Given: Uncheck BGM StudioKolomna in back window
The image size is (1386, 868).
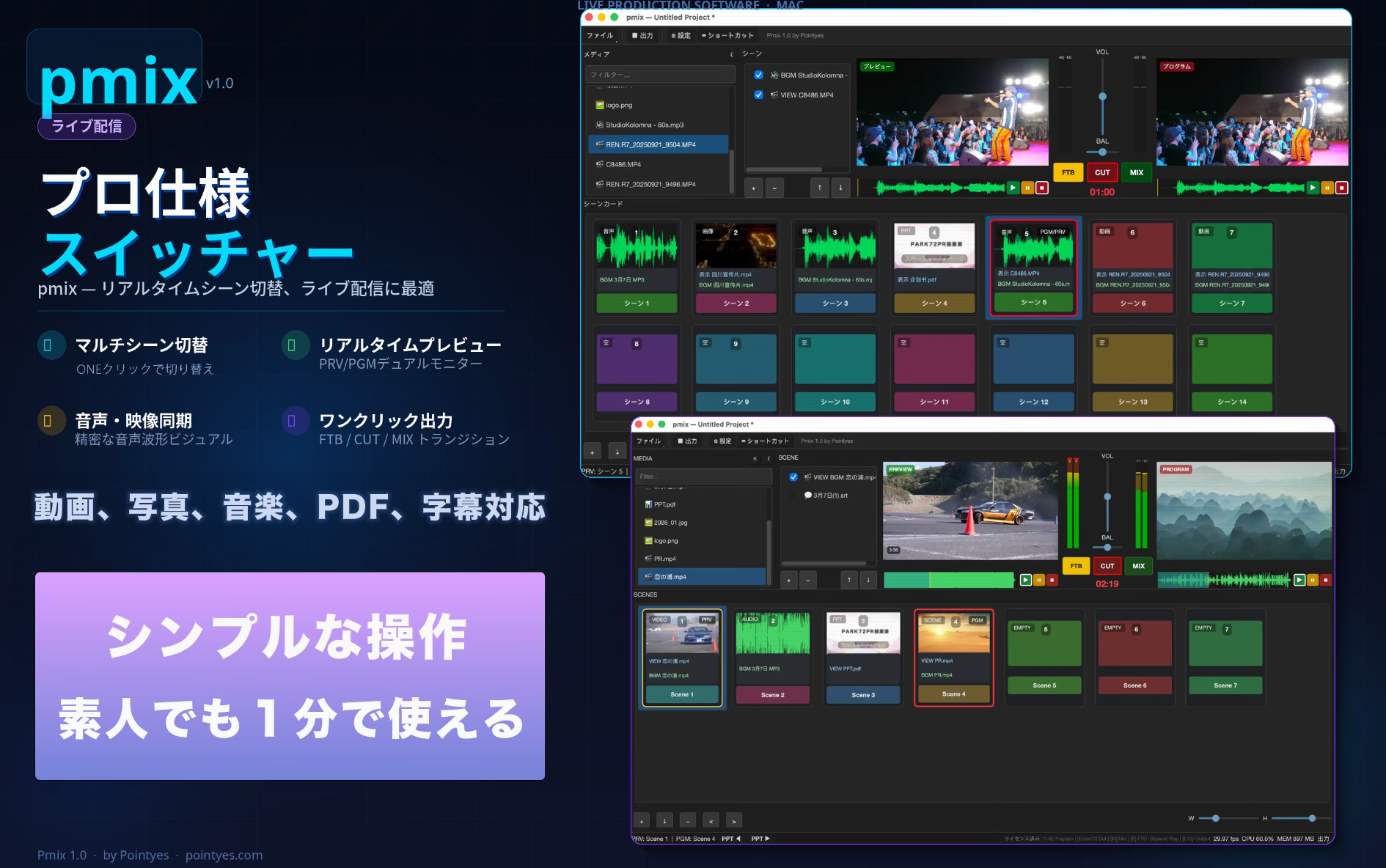Looking at the screenshot, I should (758, 75).
